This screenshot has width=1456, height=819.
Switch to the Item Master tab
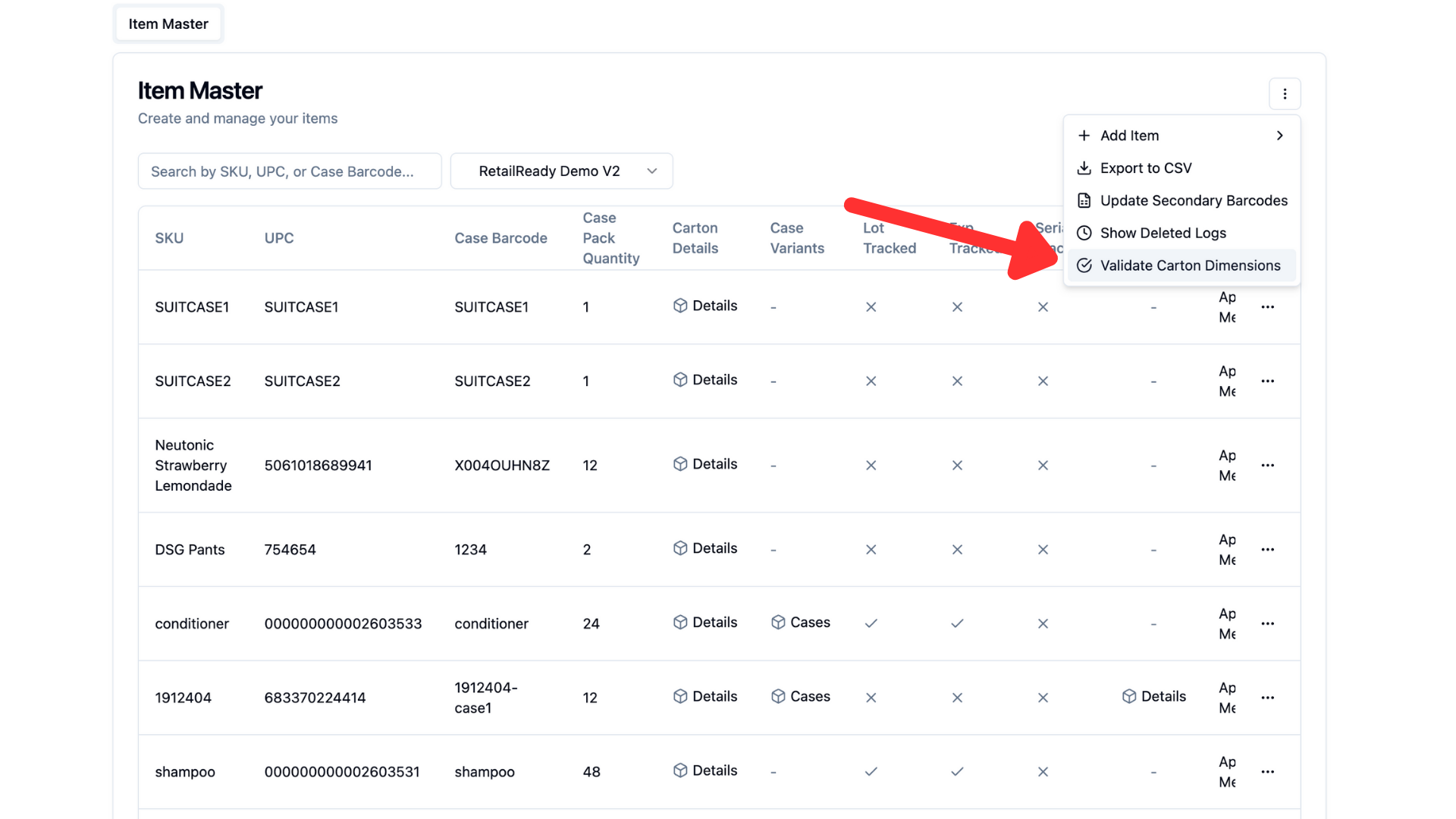[168, 24]
